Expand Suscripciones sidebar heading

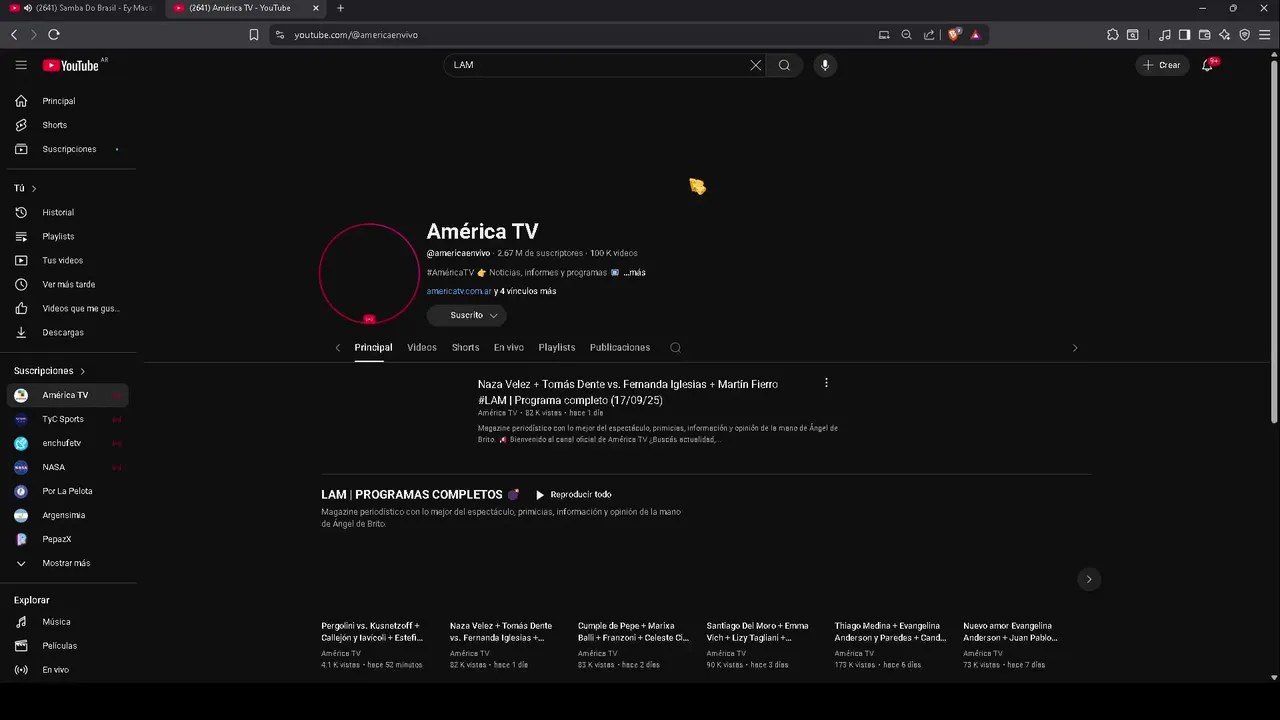pyautogui.click(x=50, y=371)
